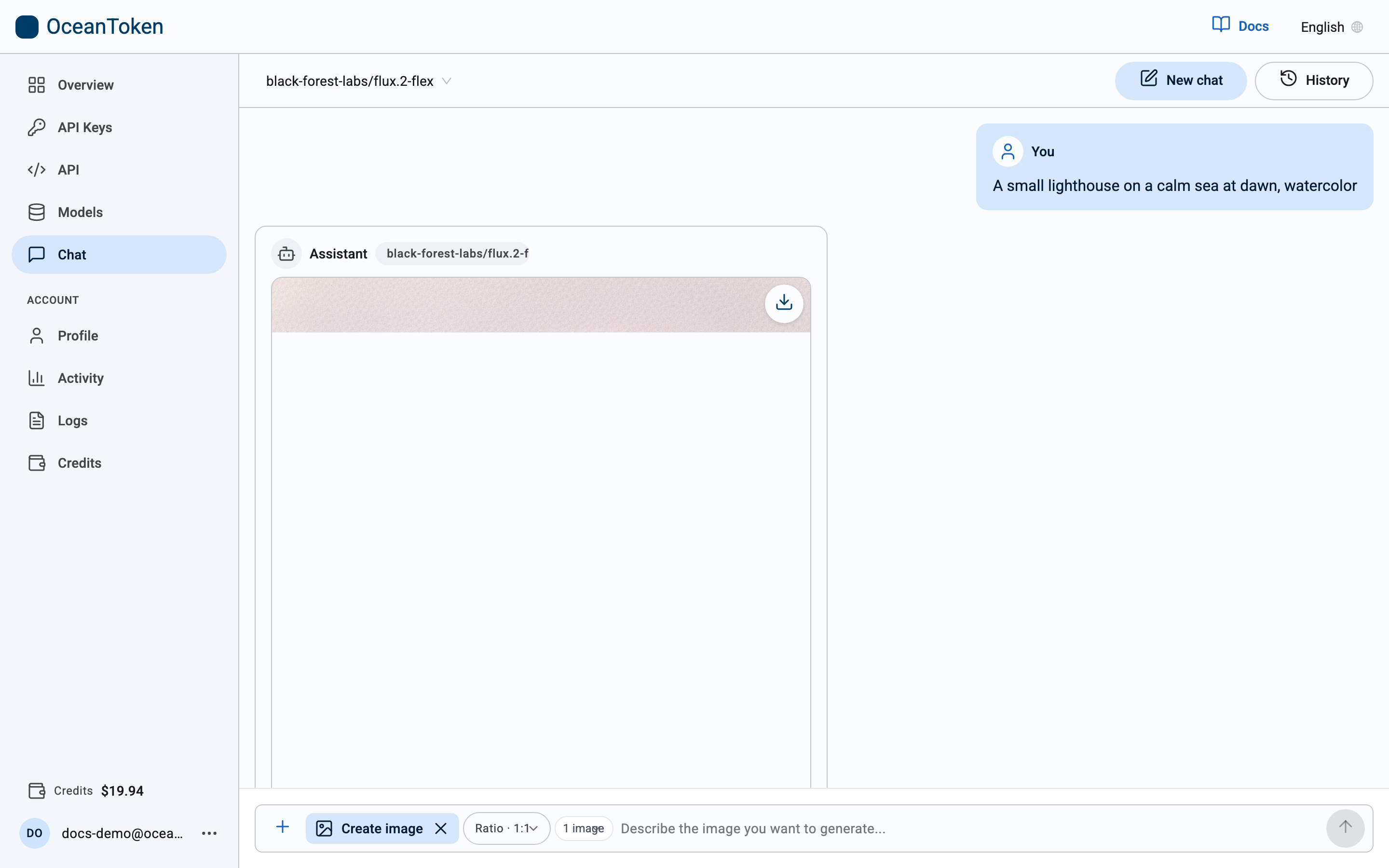Download the generated lighthouse image
Screen dimensions: 1389x868
(783, 303)
